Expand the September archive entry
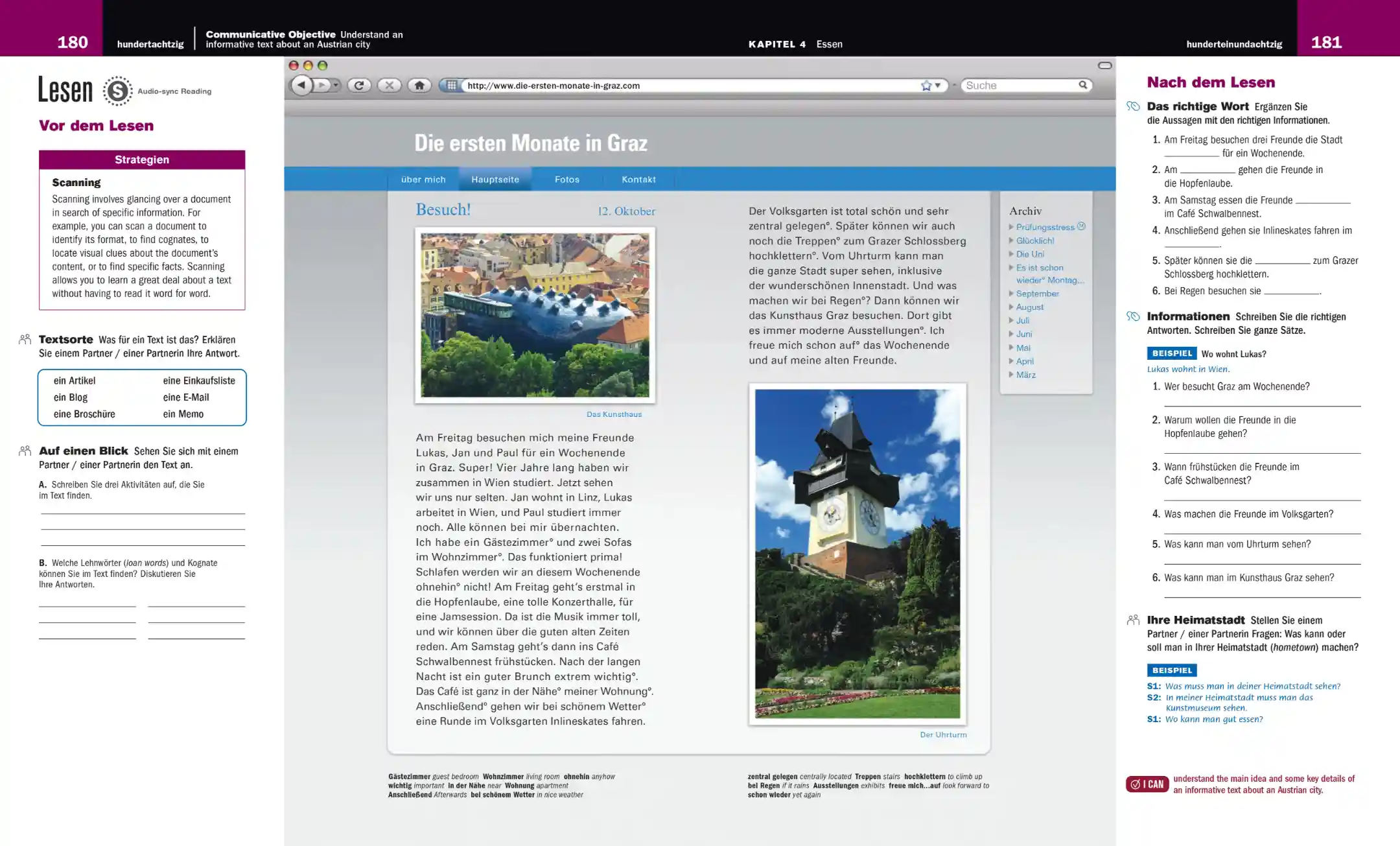 [1037, 294]
